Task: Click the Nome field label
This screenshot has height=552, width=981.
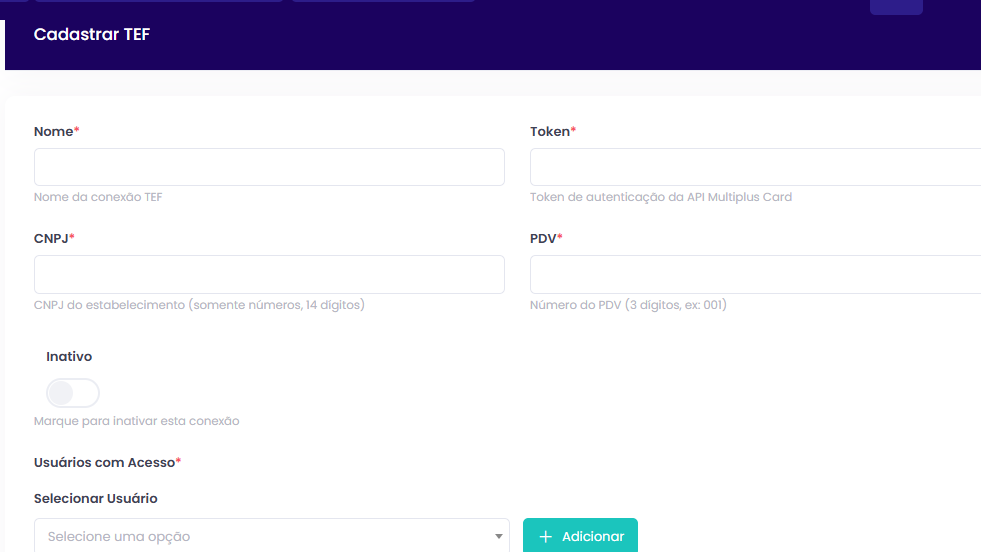Action: (x=54, y=132)
